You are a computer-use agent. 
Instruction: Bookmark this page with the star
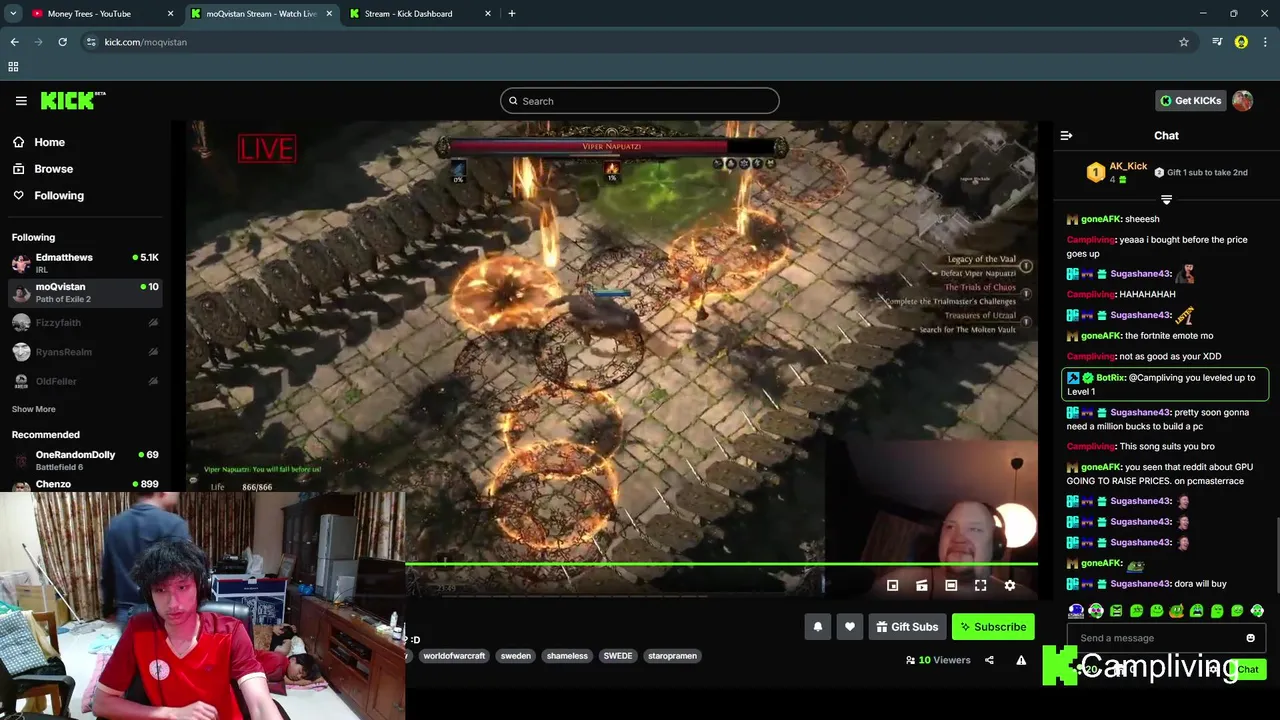pos(1184,42)
